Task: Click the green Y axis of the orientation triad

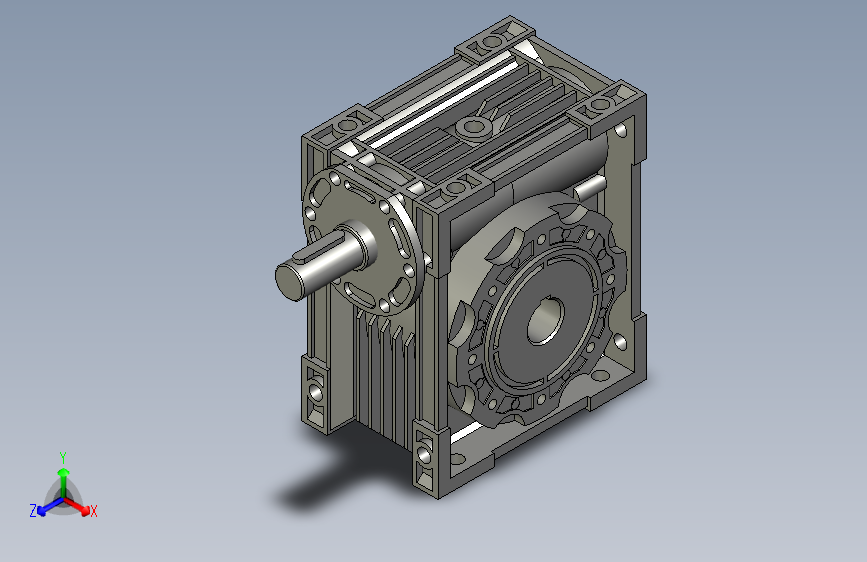Action: (64, 483)
